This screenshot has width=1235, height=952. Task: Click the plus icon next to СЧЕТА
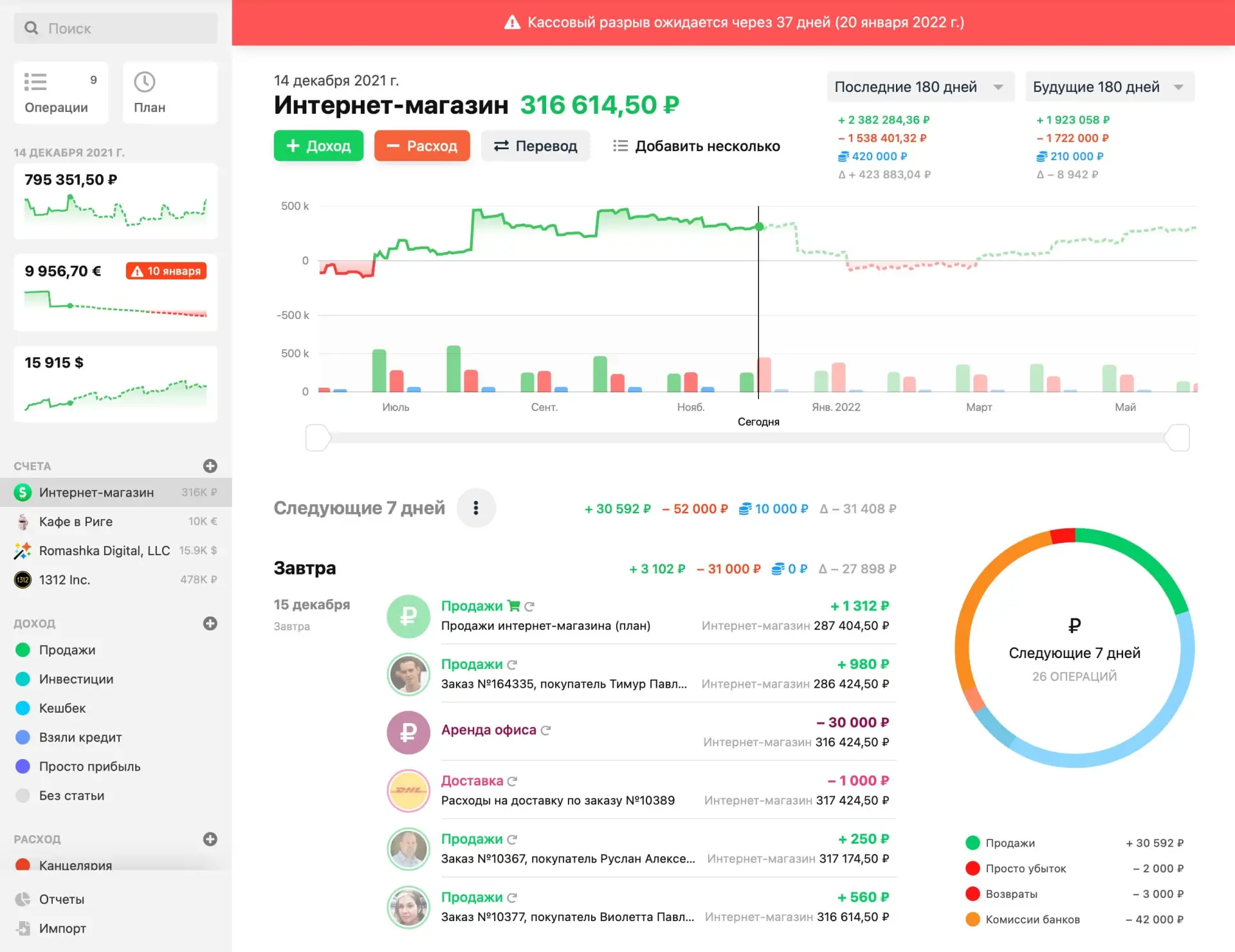coord(210,466)
